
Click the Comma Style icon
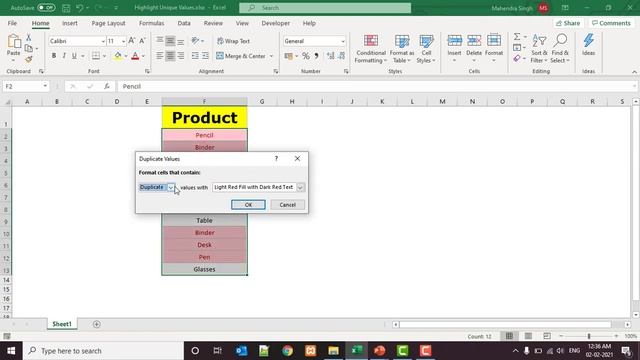(x=316, y=56)
